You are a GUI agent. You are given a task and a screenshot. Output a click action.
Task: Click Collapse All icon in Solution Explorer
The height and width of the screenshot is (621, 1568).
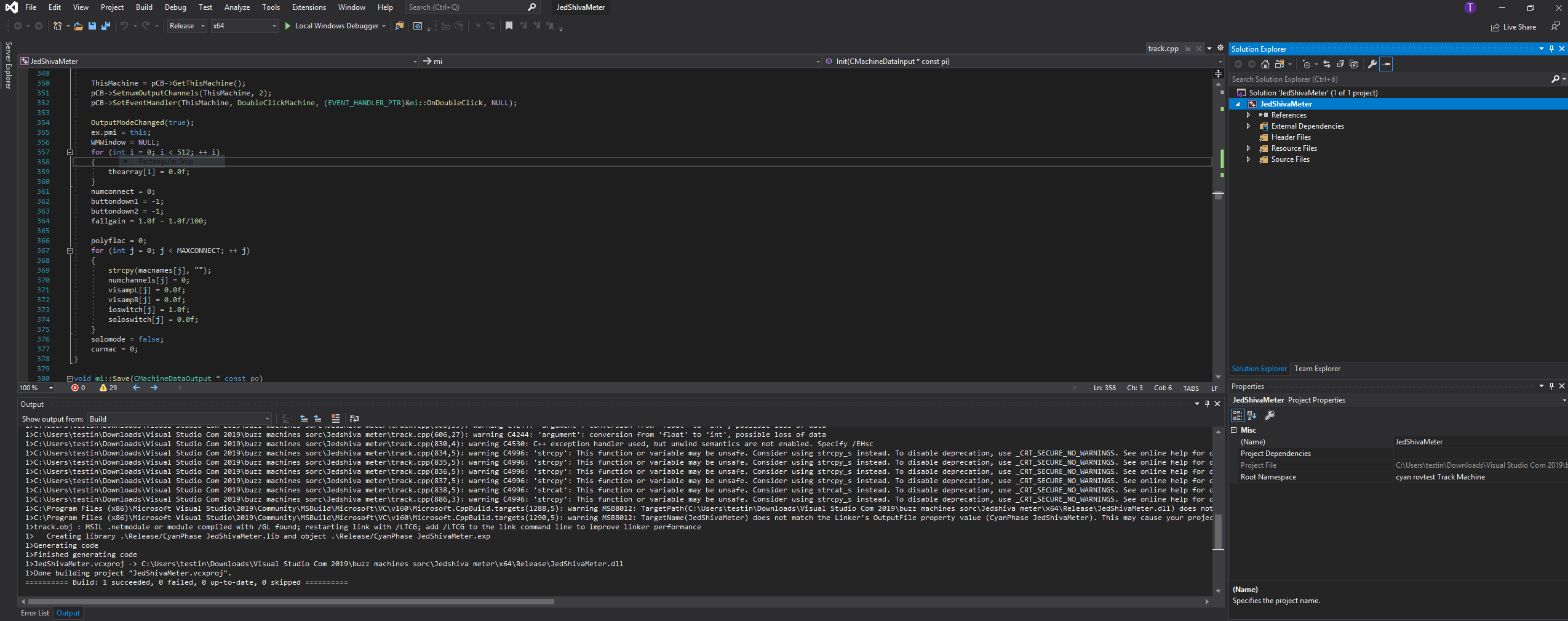coord(1340,64)
